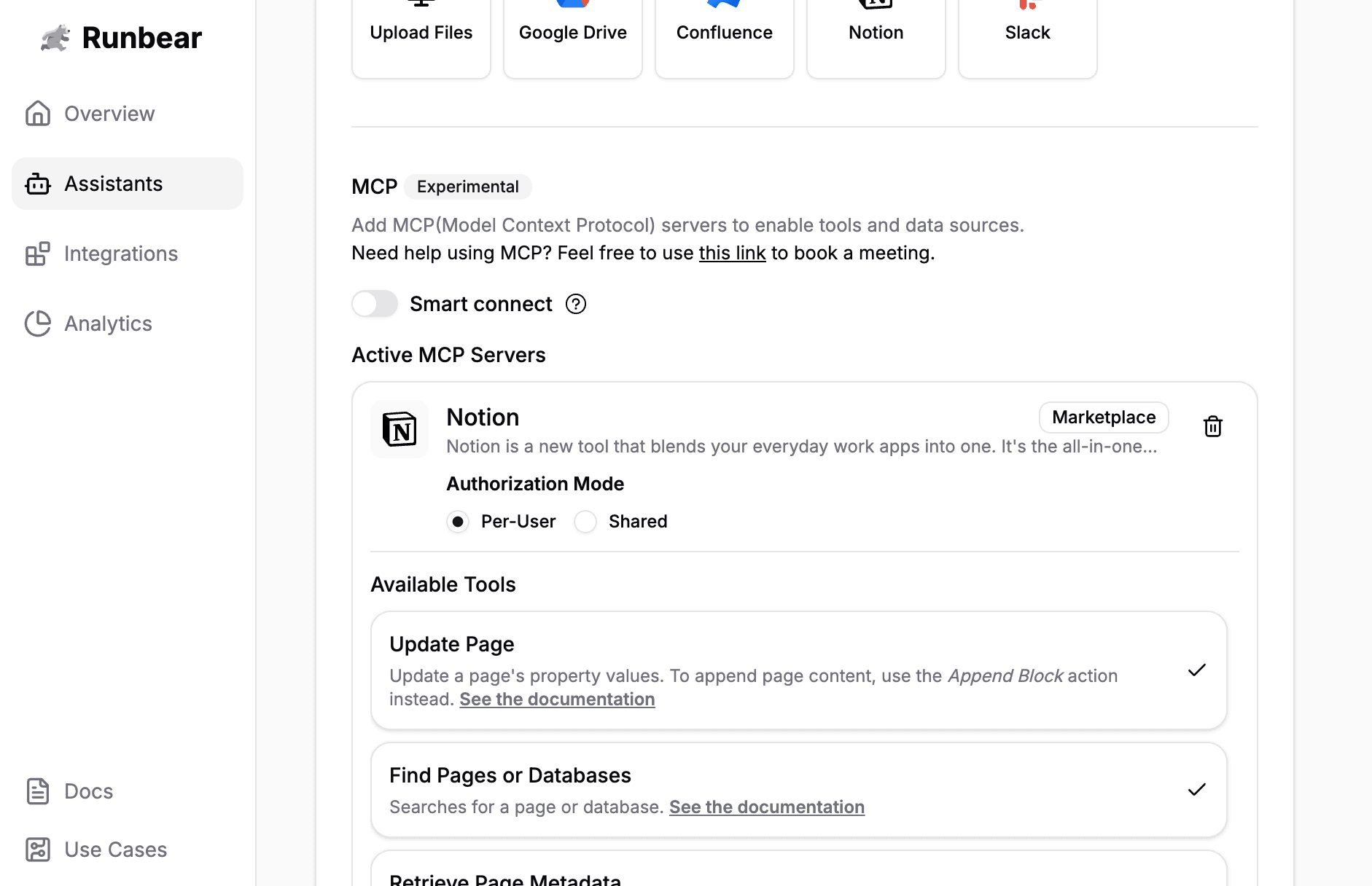Open Find Pages documentation link
Screen dimensions: 1372x886
(766, 807)
